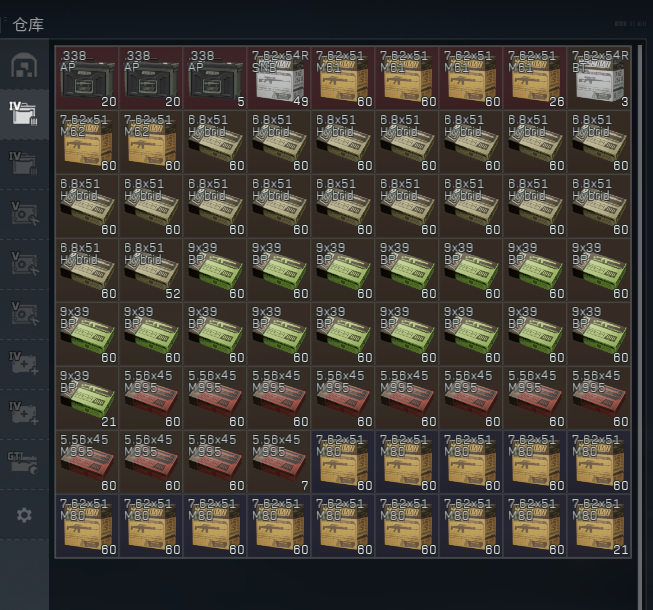
Task: Switch to the dimmed IV folder container
Action: 24,164
